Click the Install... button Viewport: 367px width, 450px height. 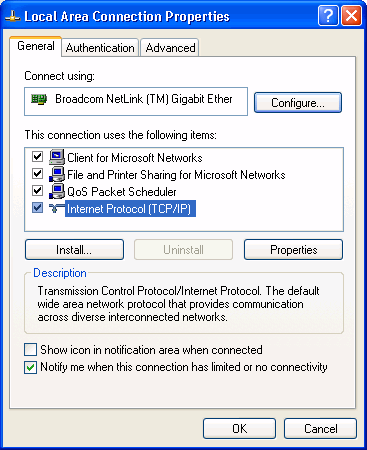74,250
